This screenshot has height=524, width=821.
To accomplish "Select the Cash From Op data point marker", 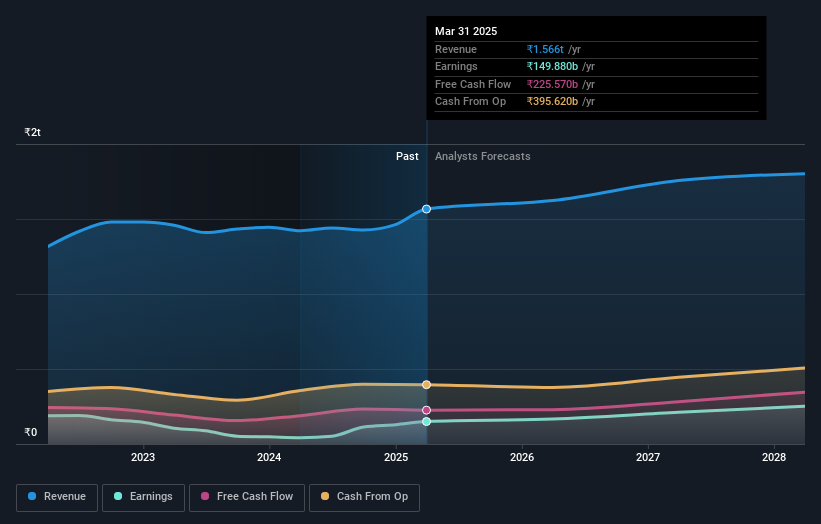I will [426, 385].
